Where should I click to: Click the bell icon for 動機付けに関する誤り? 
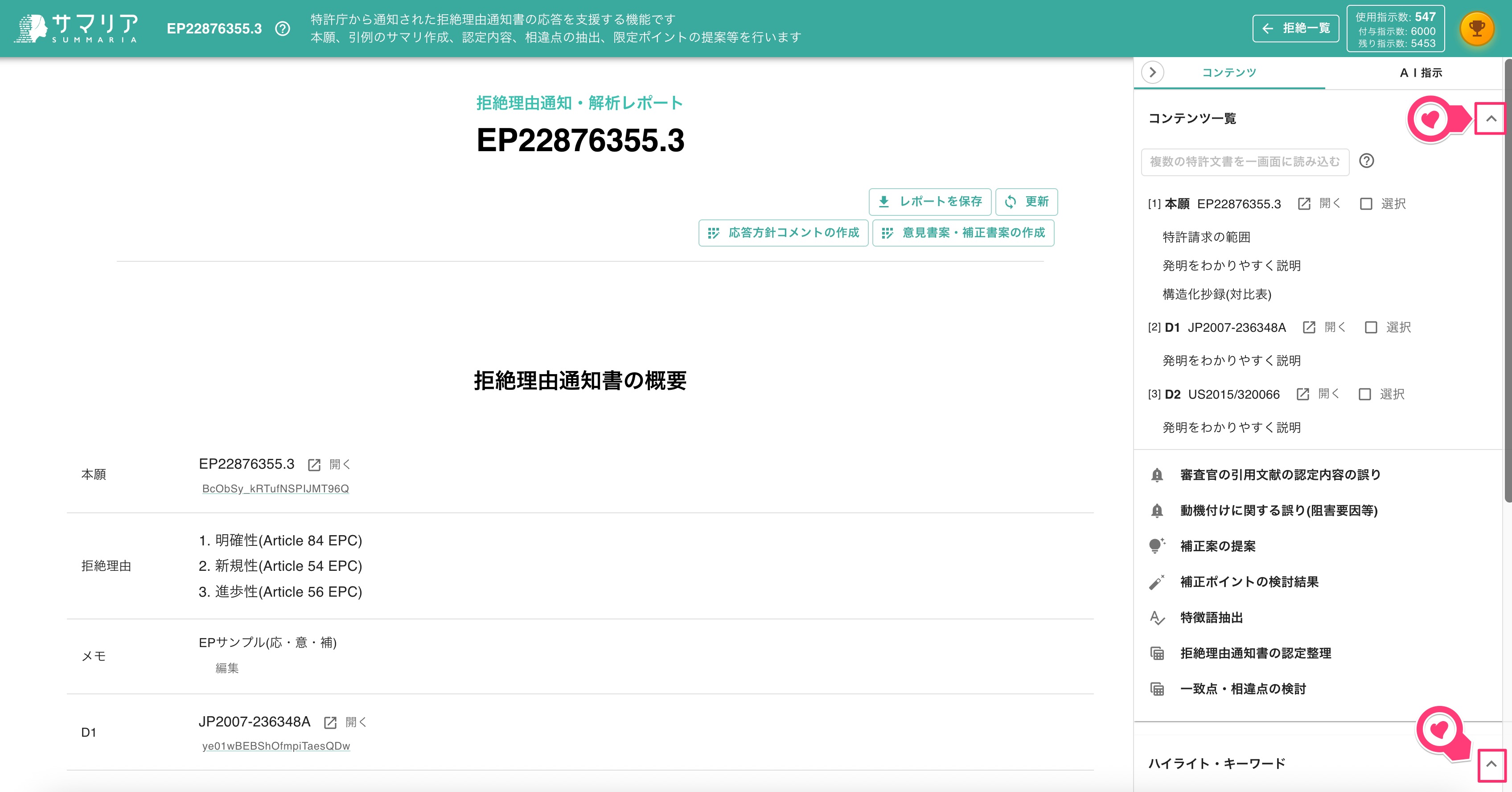point(1157,511)
